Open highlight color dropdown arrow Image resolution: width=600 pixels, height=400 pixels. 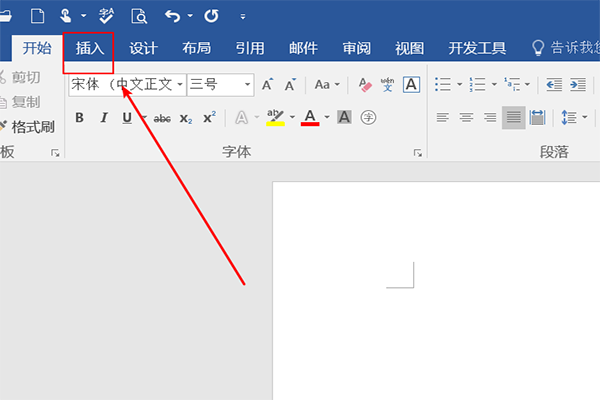click(x=292, y=117)
